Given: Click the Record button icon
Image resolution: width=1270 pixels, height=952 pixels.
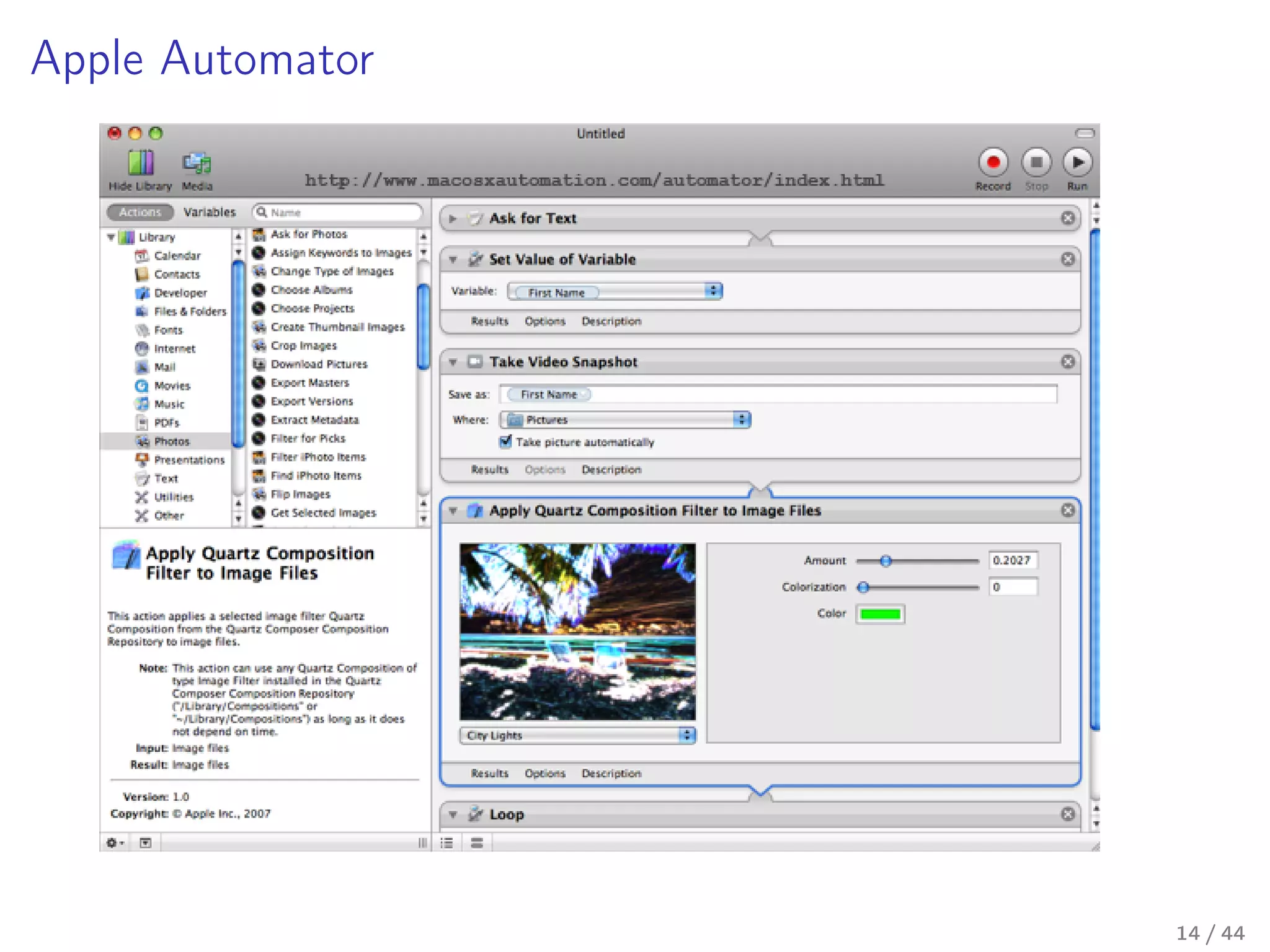Looking at the screenshot, I should point(993,163).
